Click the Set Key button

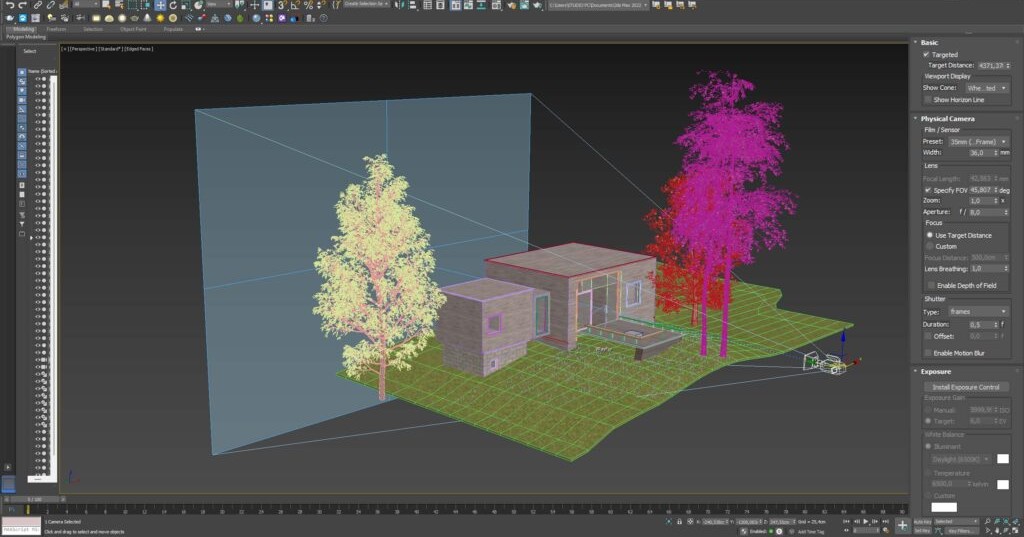pos(923,530)
